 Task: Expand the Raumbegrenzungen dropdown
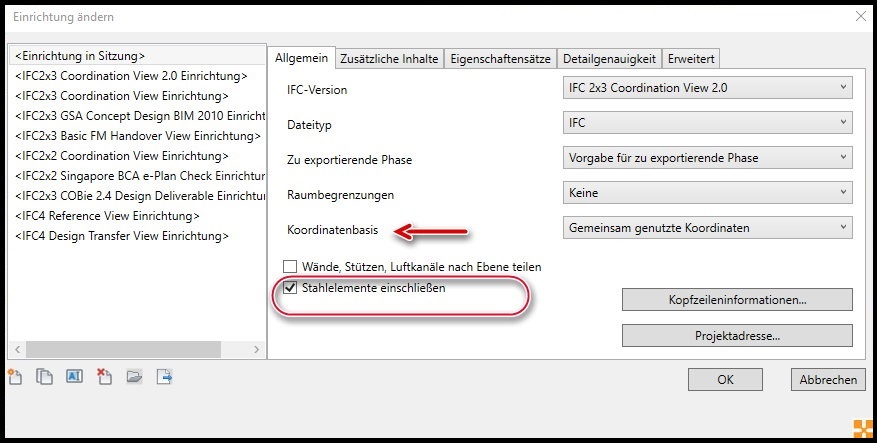point(707,193)
